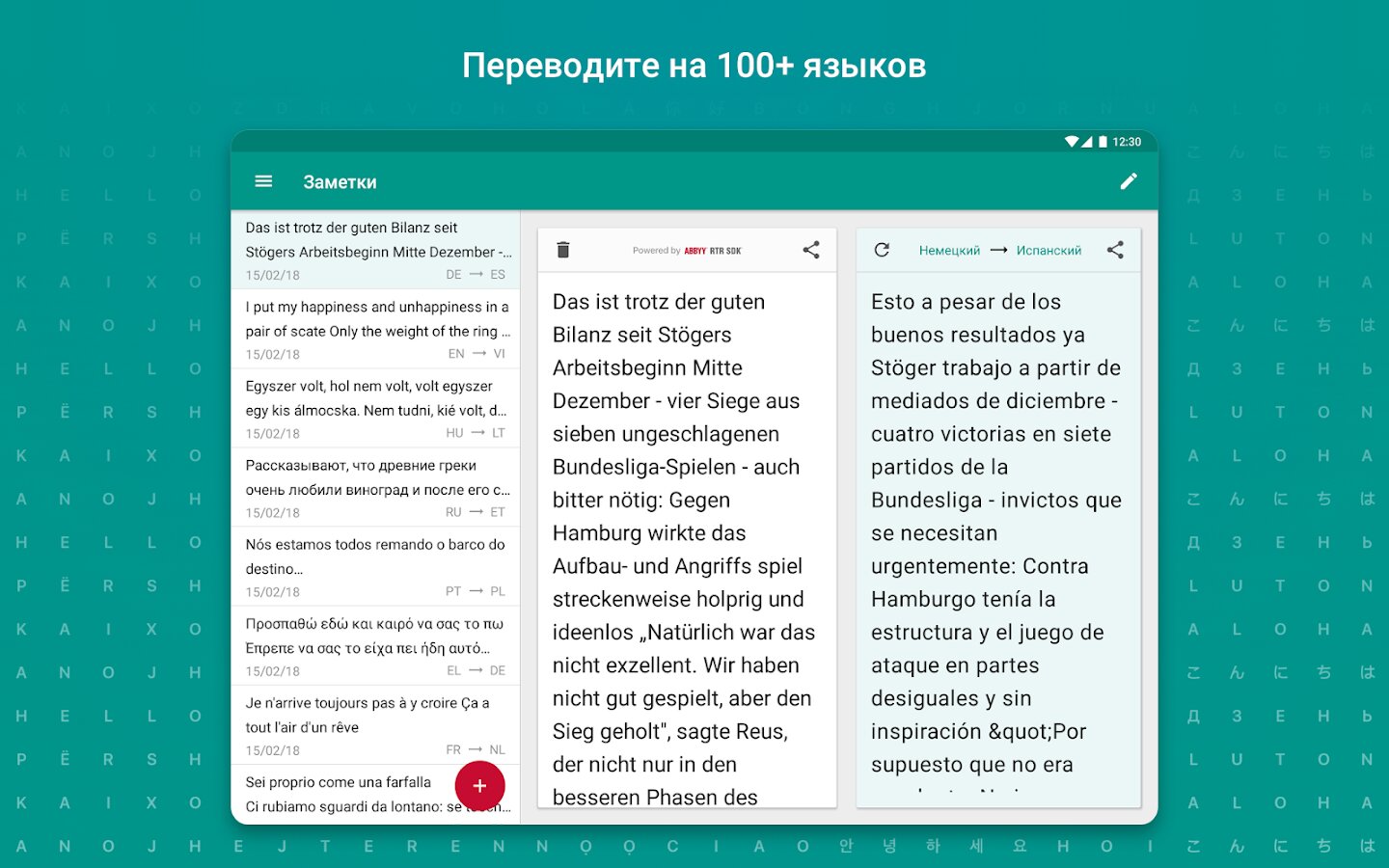Open the Hungarian 'Egyszer volt' note
Viewport: 1389px width, 868px height.
click(376, 408)
